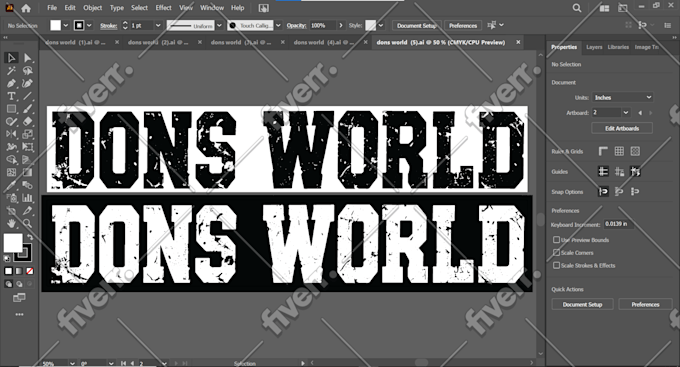Screen dimensions: 680x367
Task: Switch to the Layers panel tab
Action: pos(594,47)
